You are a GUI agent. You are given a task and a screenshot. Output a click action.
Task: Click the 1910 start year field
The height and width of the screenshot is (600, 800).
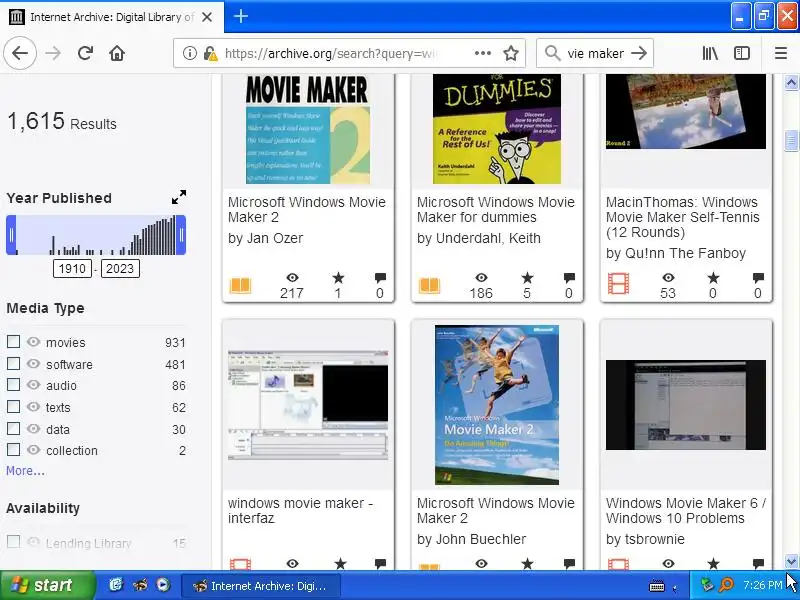pos(72,268)
